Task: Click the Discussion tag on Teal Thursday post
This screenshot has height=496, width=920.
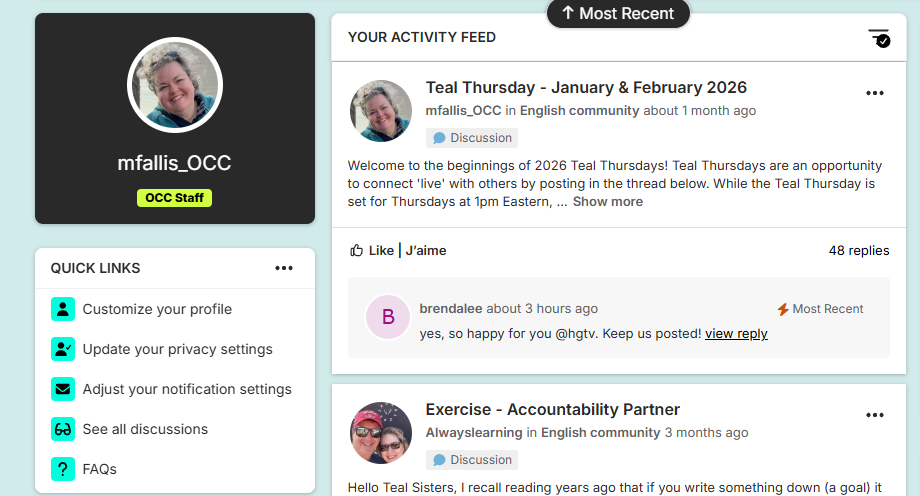Action: point(472,138)
